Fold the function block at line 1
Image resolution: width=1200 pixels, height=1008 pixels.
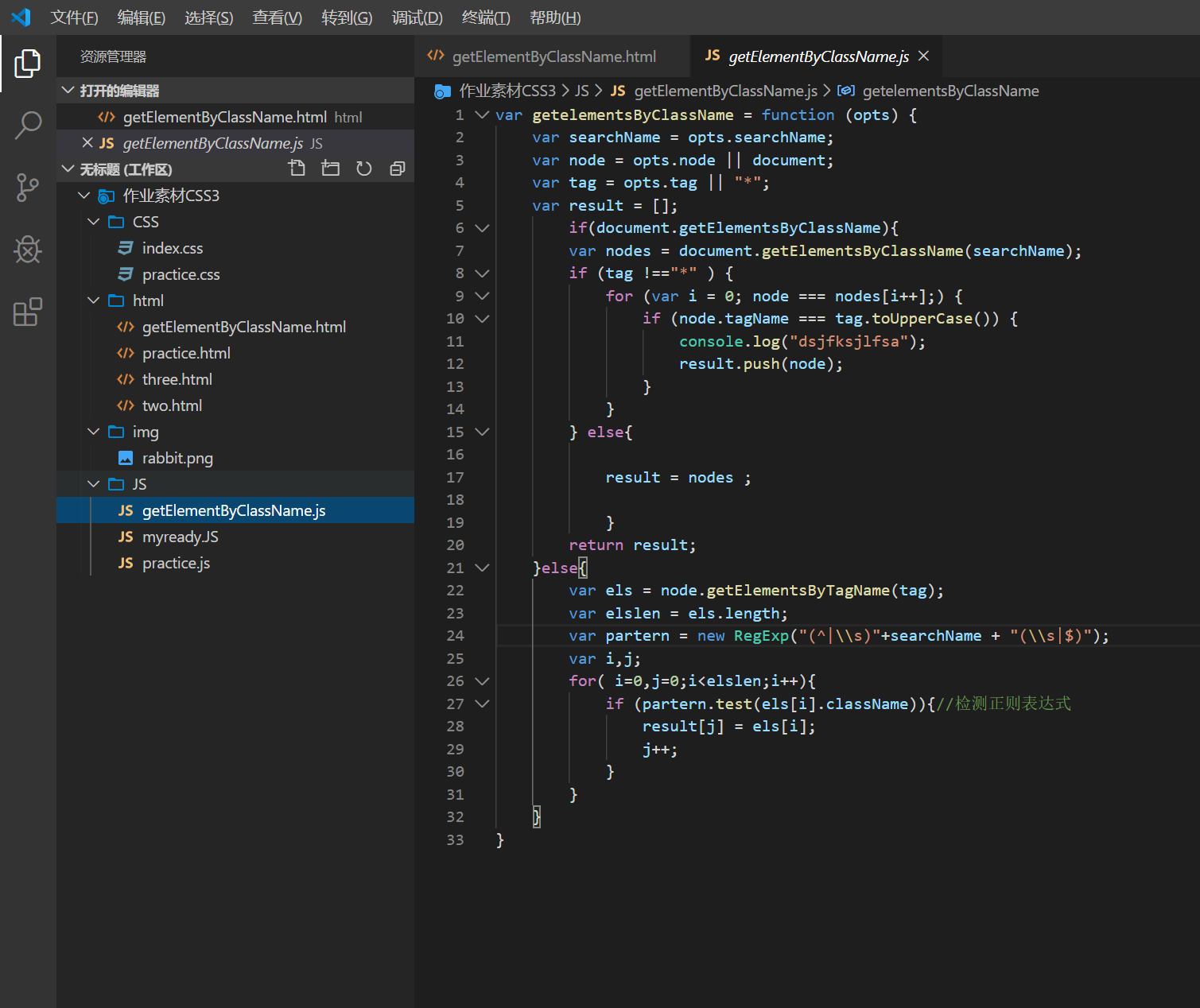pyautogui.click(x=482, y=114)
